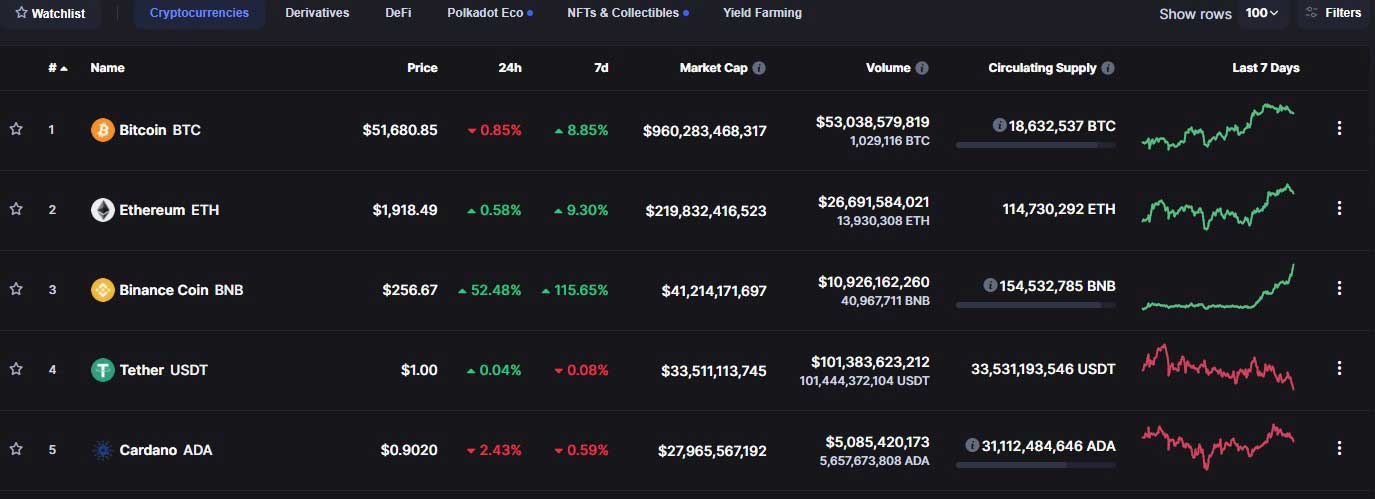This screenshot has height=499, width=1375.
Task: Sort the table by Name column
Action: (107, 68)
